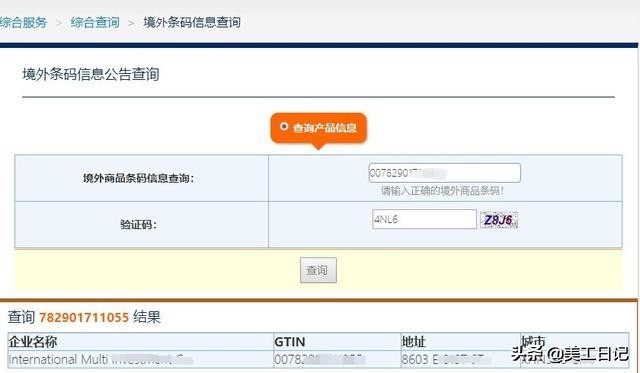Click the 验证码 label
The height and width of the screenshot is (373, 640).
pyautogui.click(x=138, y=224)
